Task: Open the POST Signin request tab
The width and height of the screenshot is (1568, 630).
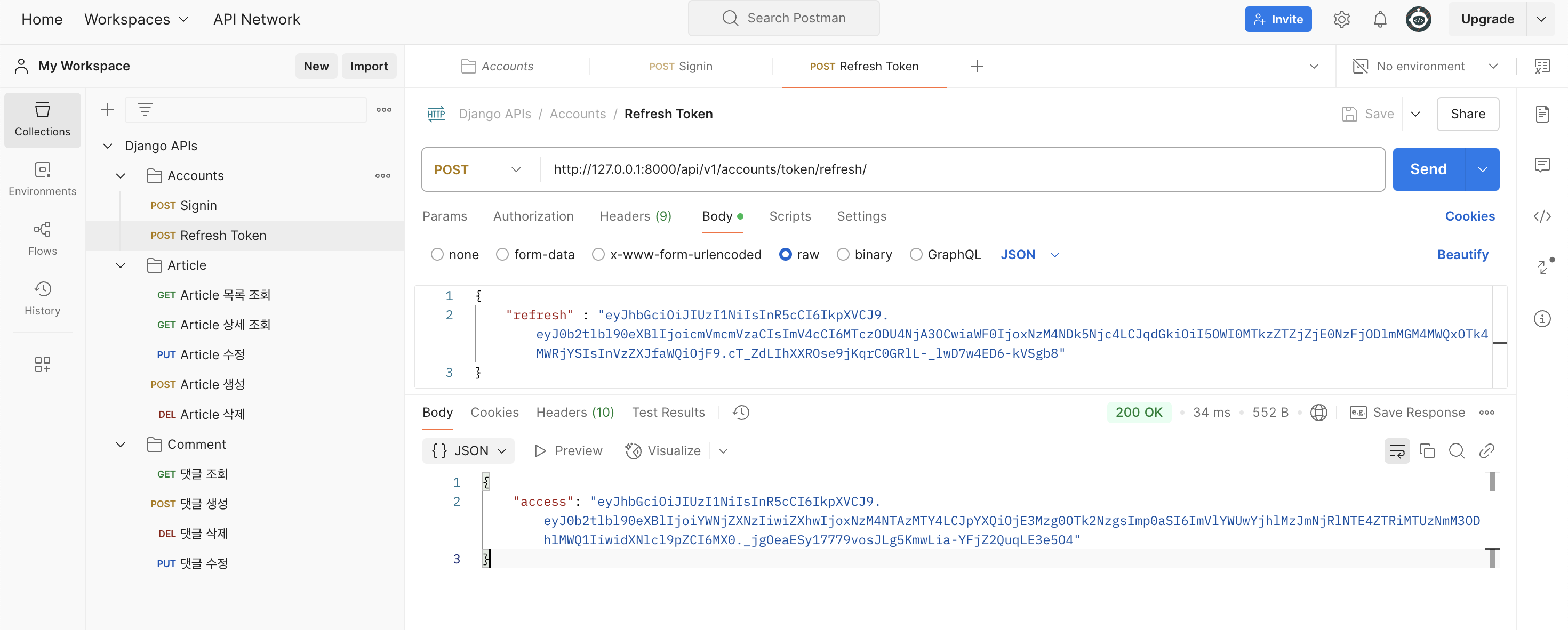Action: (x=681, y=66)
